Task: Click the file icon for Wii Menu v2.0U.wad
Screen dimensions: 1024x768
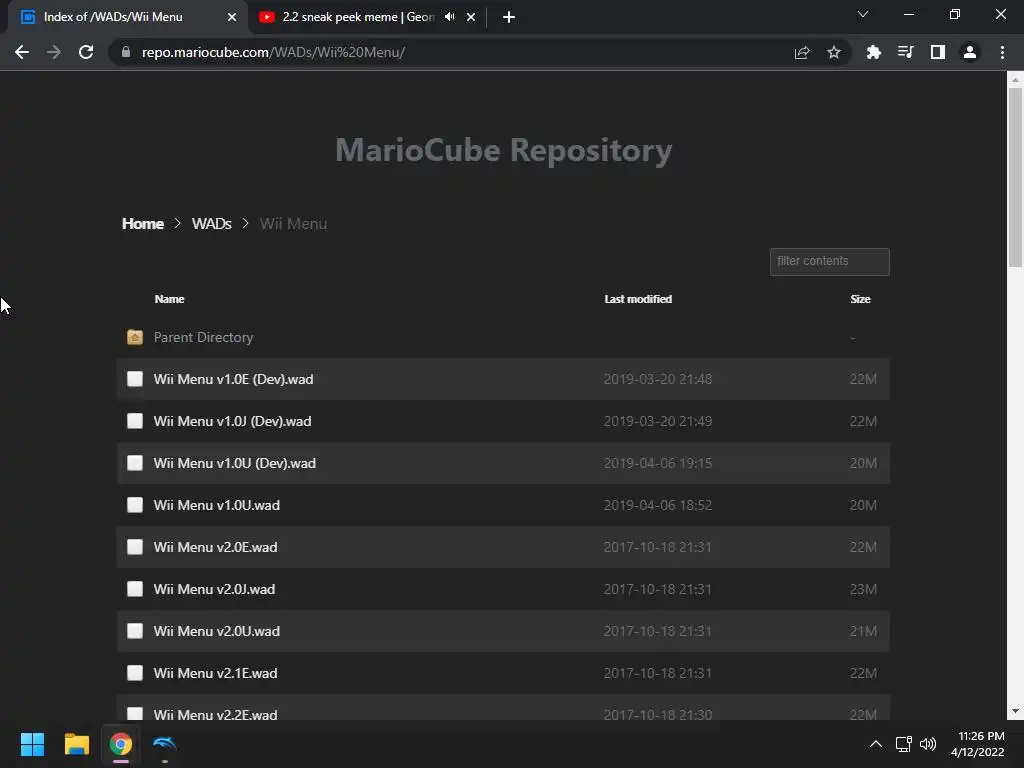Action: (135, 630)
